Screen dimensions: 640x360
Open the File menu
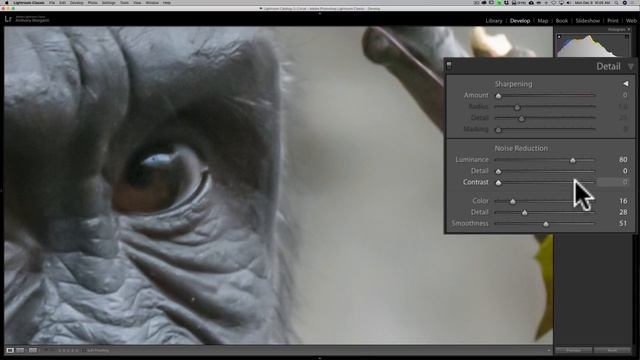coord(52,2)
